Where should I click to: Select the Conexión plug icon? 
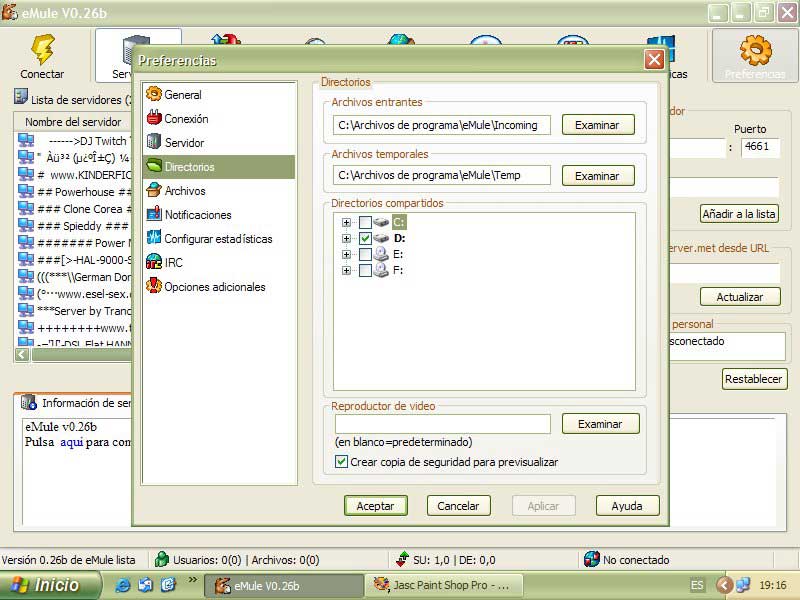coord(154,118)
